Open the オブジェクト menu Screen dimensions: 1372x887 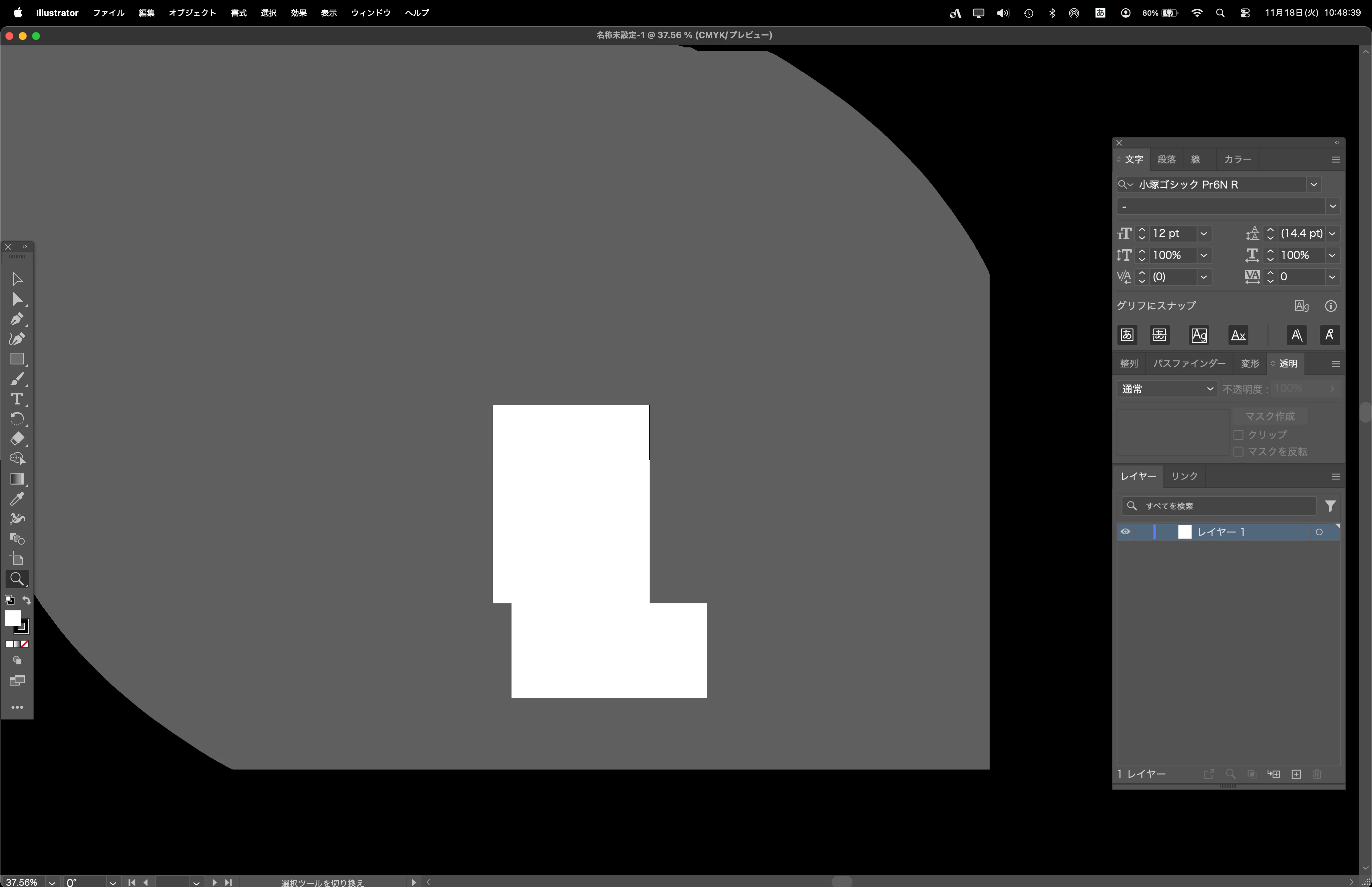(x=192, y=13)
